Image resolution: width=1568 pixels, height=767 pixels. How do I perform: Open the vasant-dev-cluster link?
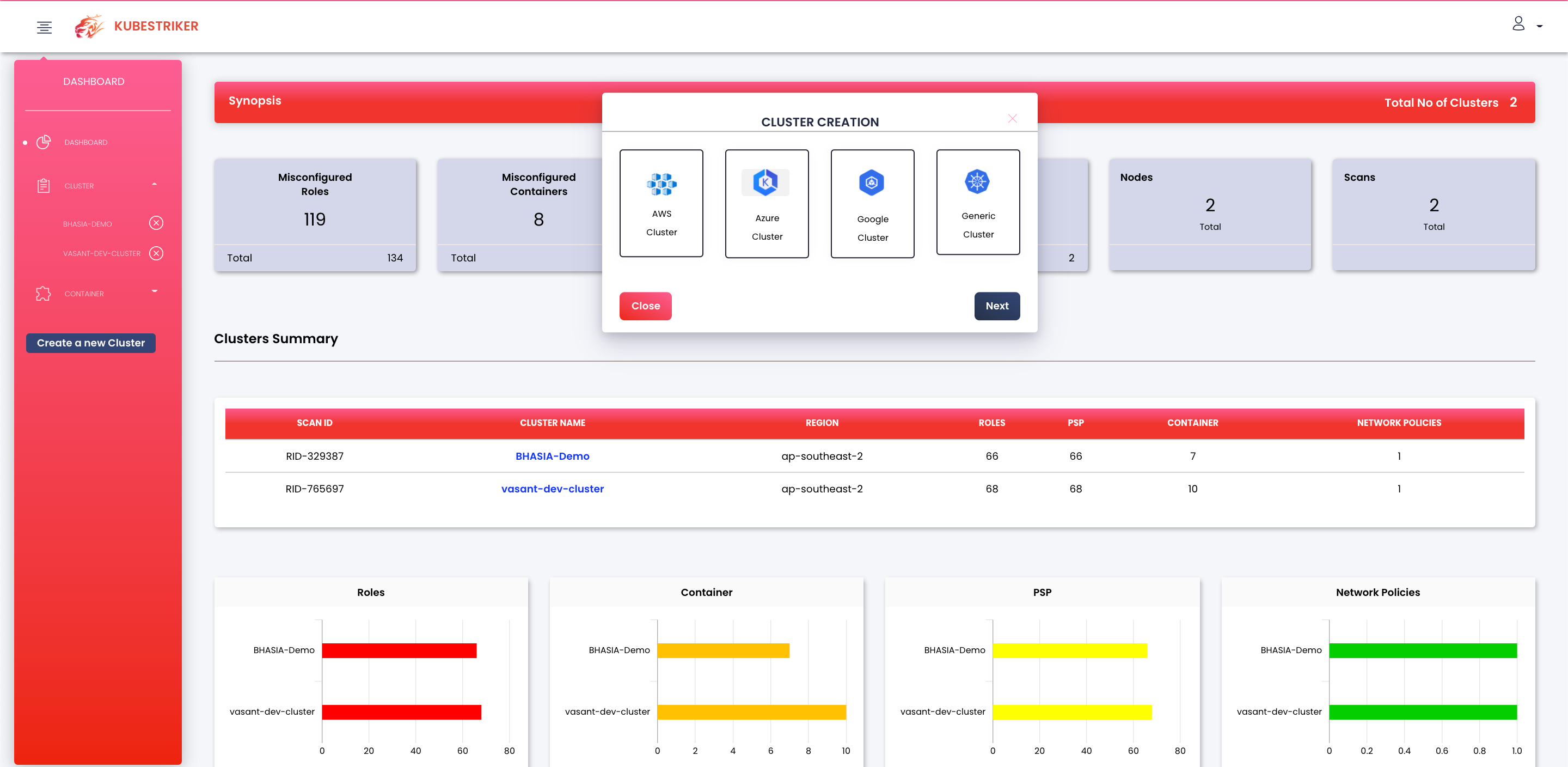pyautogui.click(x=552, y=489)
